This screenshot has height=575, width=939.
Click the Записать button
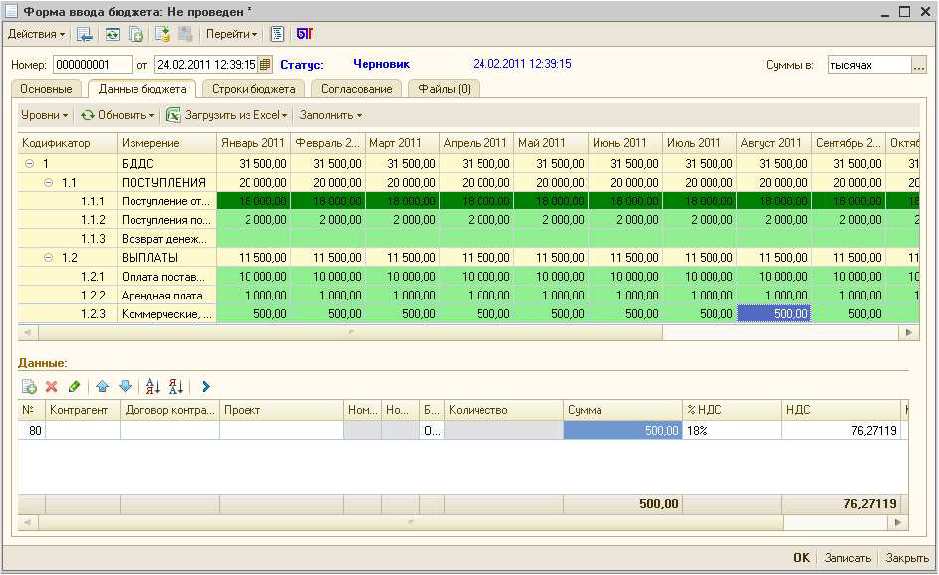[847, 558]
